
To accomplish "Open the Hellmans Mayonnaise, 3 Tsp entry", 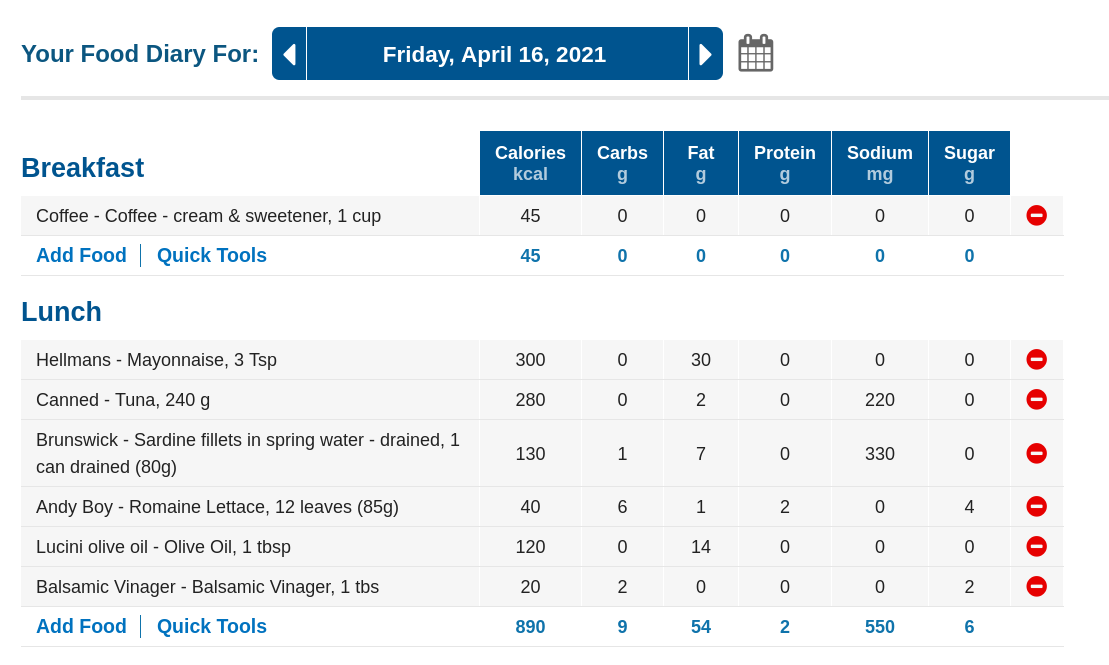I will pyautogui.click(x=156, y=360).
